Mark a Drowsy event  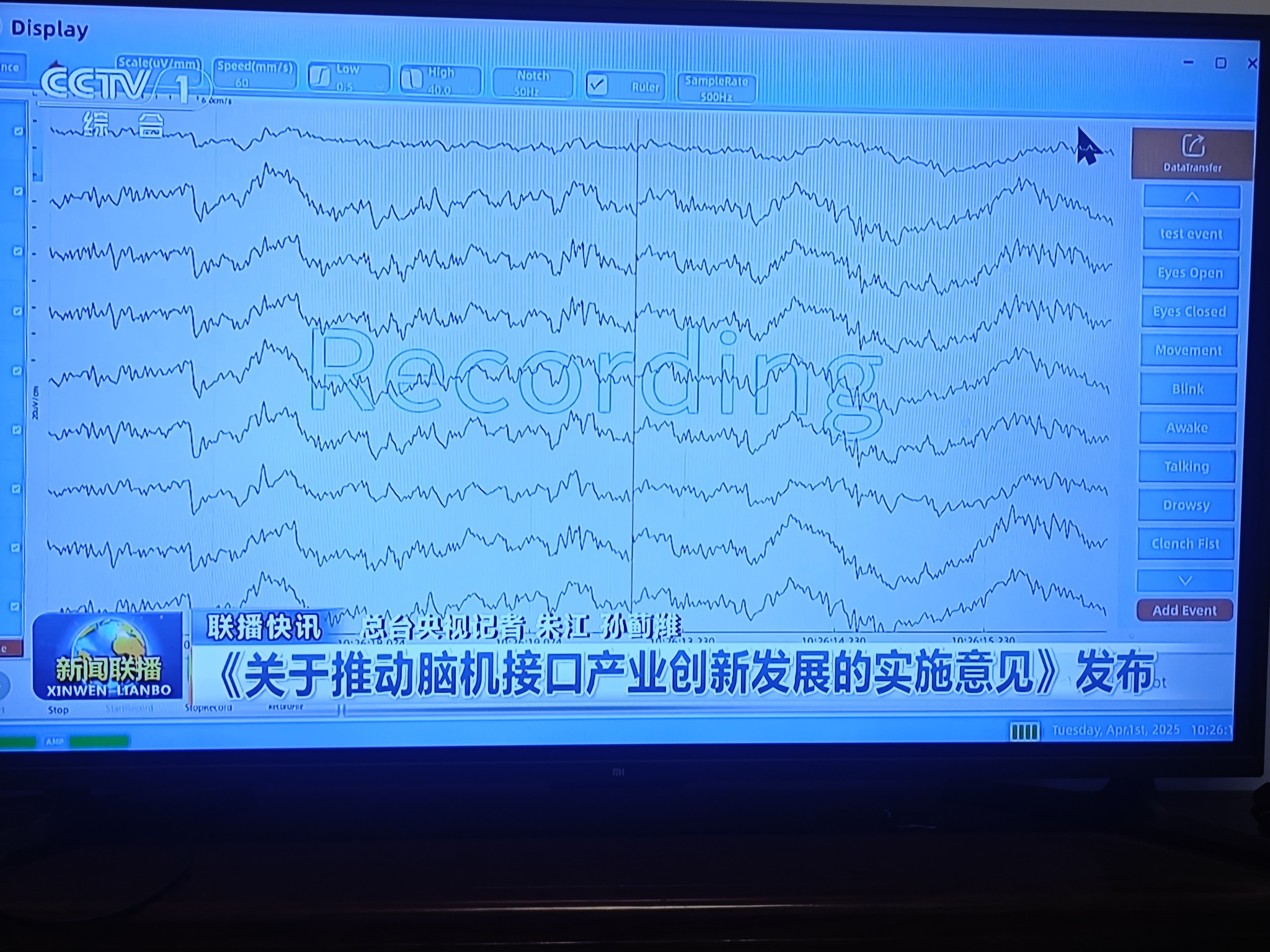pos(1186,505)
